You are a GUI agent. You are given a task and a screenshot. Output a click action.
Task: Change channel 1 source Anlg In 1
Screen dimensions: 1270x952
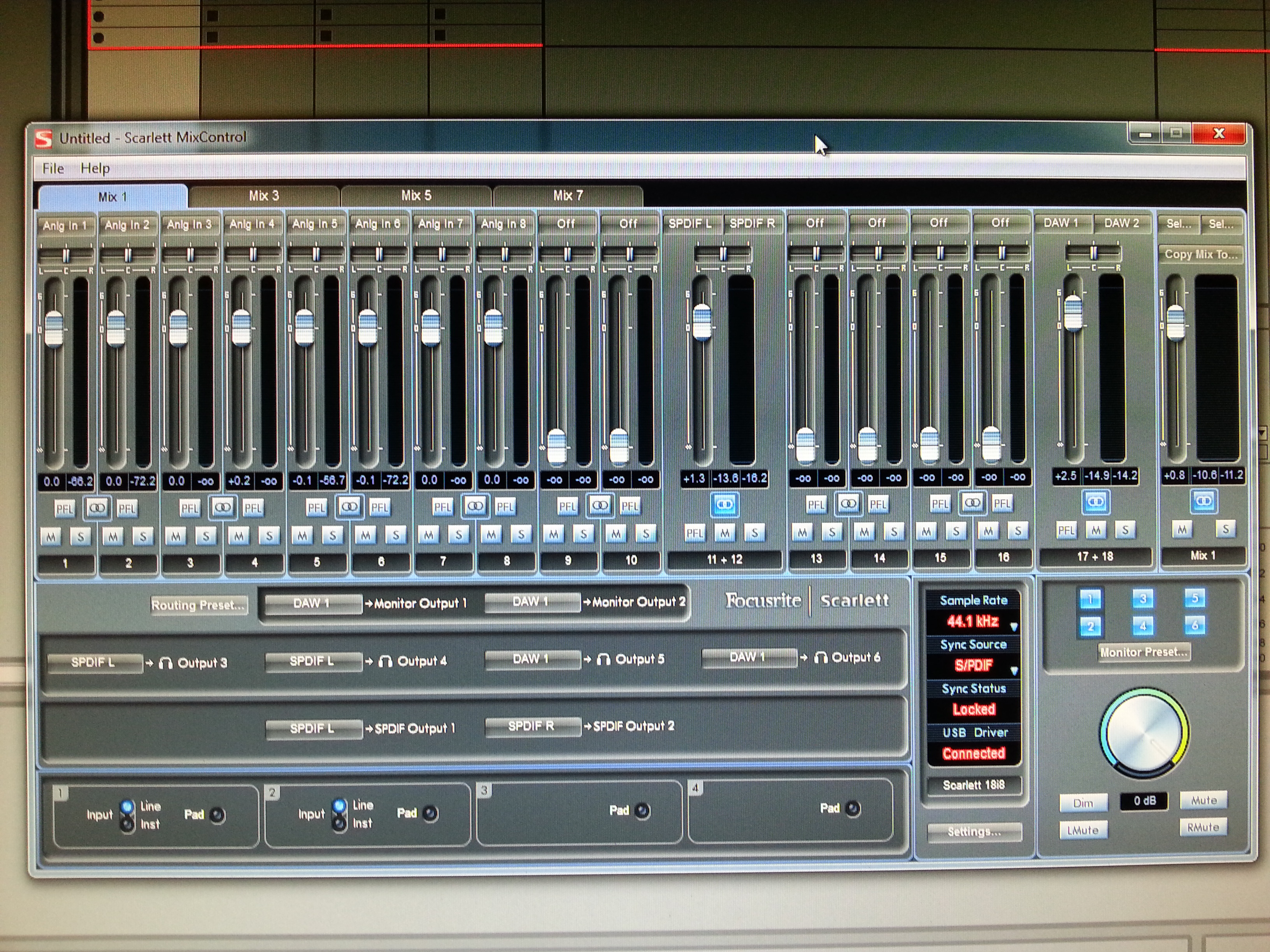pyautogui.click(x=65, y=226)
